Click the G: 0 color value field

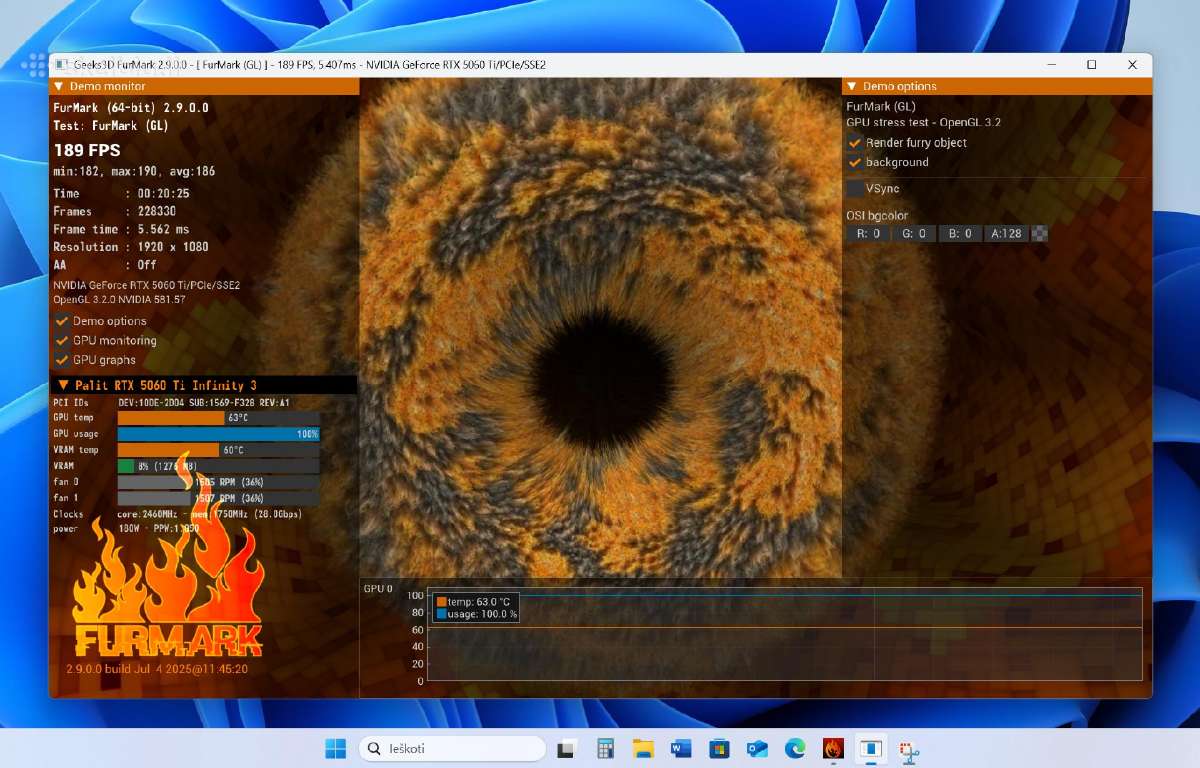[x=914, y=233]
